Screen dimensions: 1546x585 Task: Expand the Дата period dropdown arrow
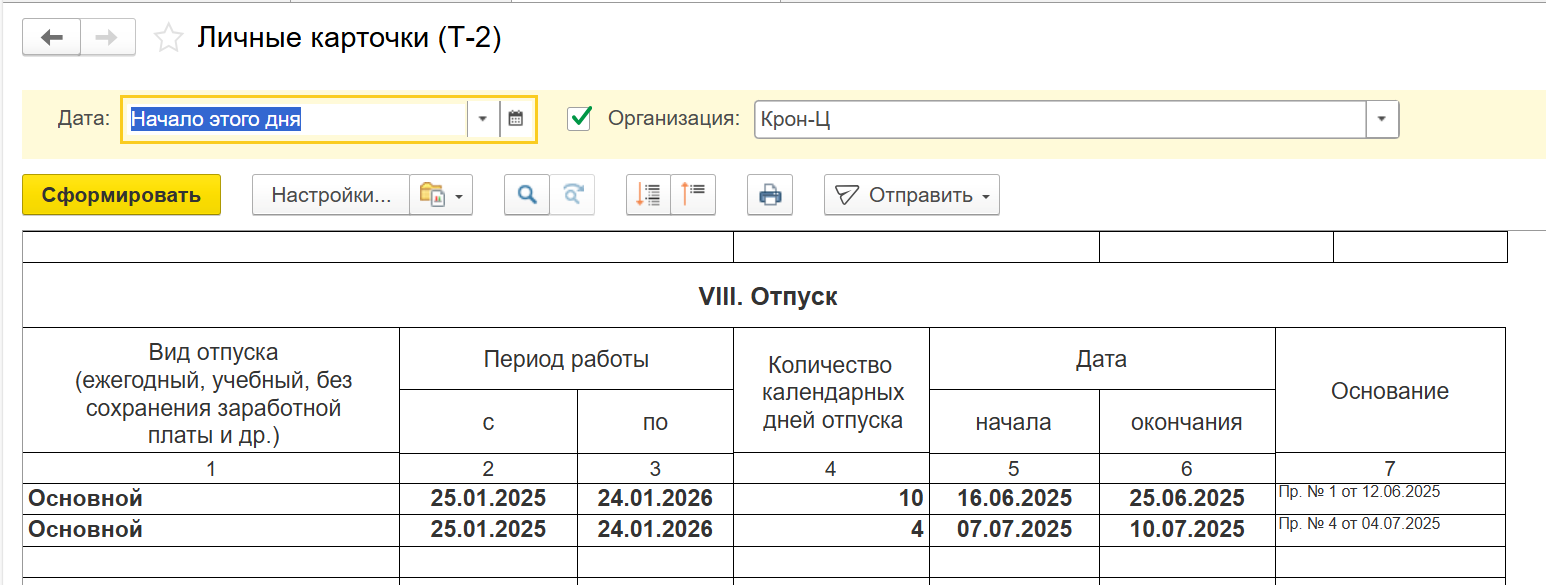482,119
